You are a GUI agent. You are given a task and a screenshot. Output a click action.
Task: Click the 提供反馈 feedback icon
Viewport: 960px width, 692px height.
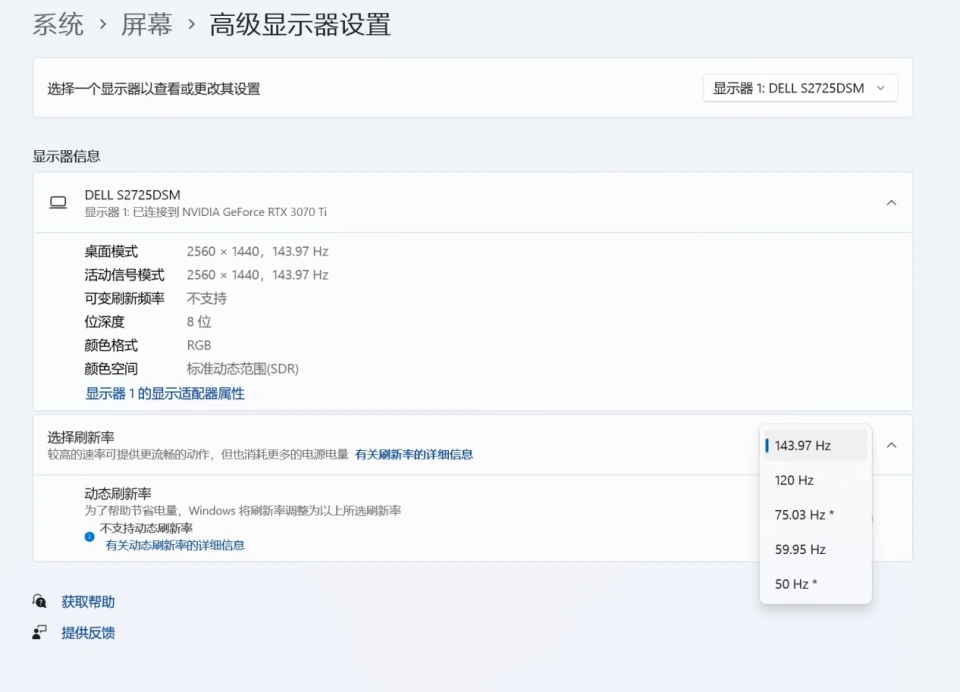pos(40,632)
